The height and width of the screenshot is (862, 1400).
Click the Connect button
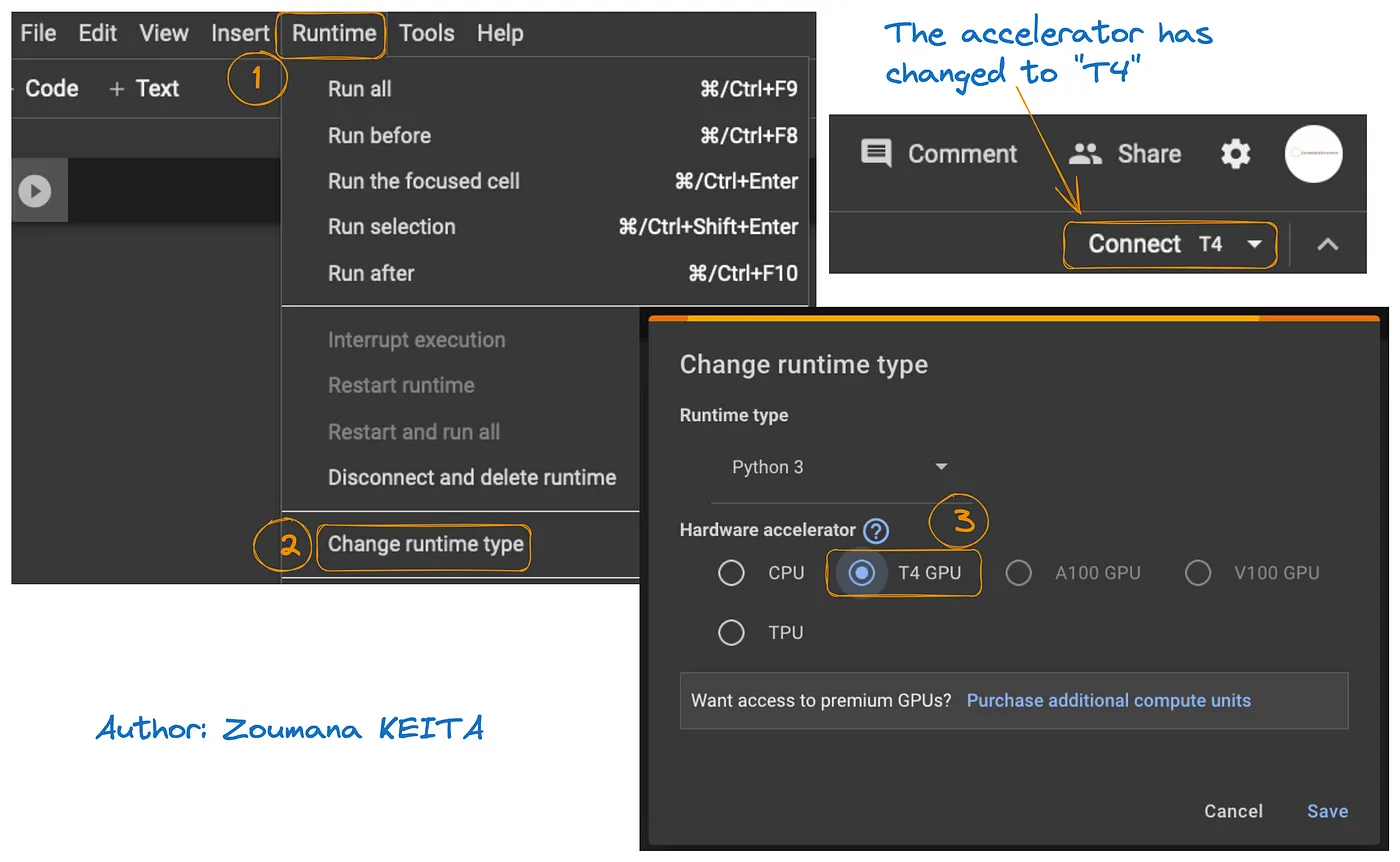[1135, 244]
